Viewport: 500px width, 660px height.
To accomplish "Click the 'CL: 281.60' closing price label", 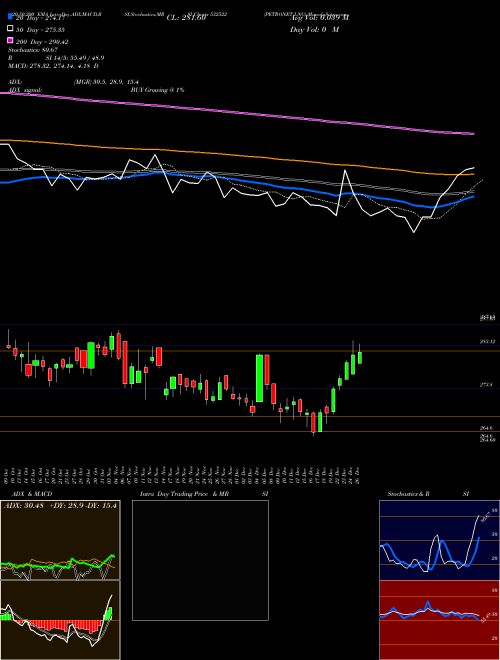I will click(186, 18).
